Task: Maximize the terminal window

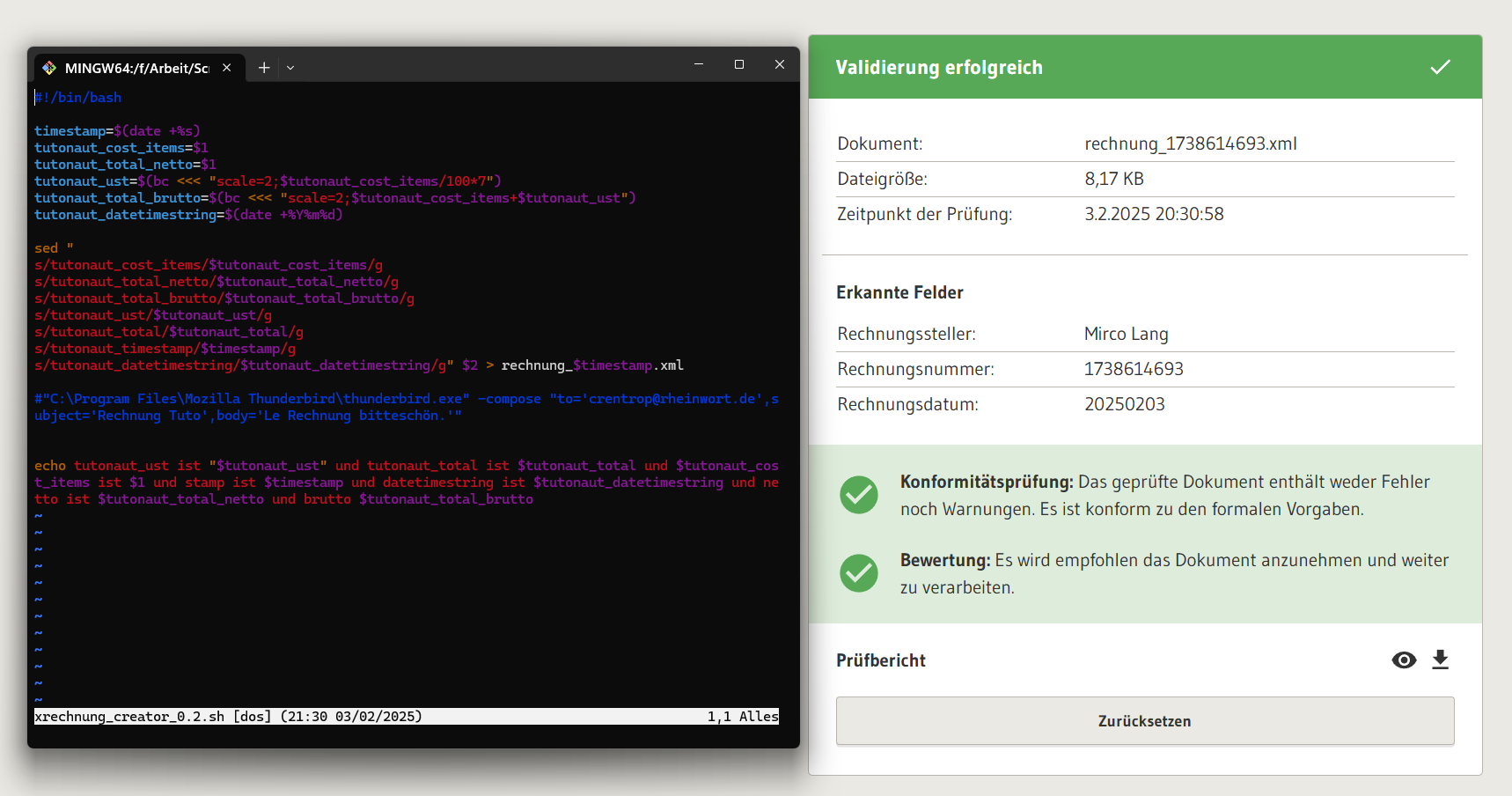Action: pyautogui.click(x=739, y=64)
